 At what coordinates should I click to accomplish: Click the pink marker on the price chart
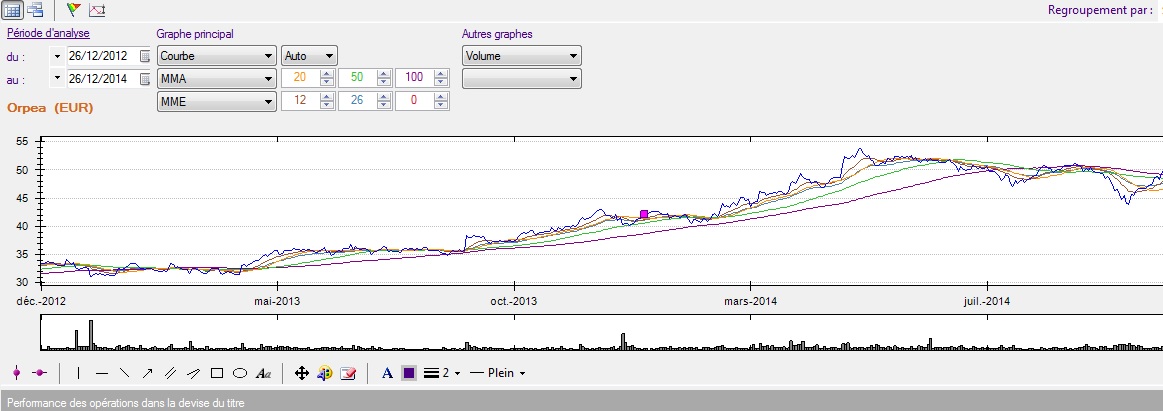[643, 214]
